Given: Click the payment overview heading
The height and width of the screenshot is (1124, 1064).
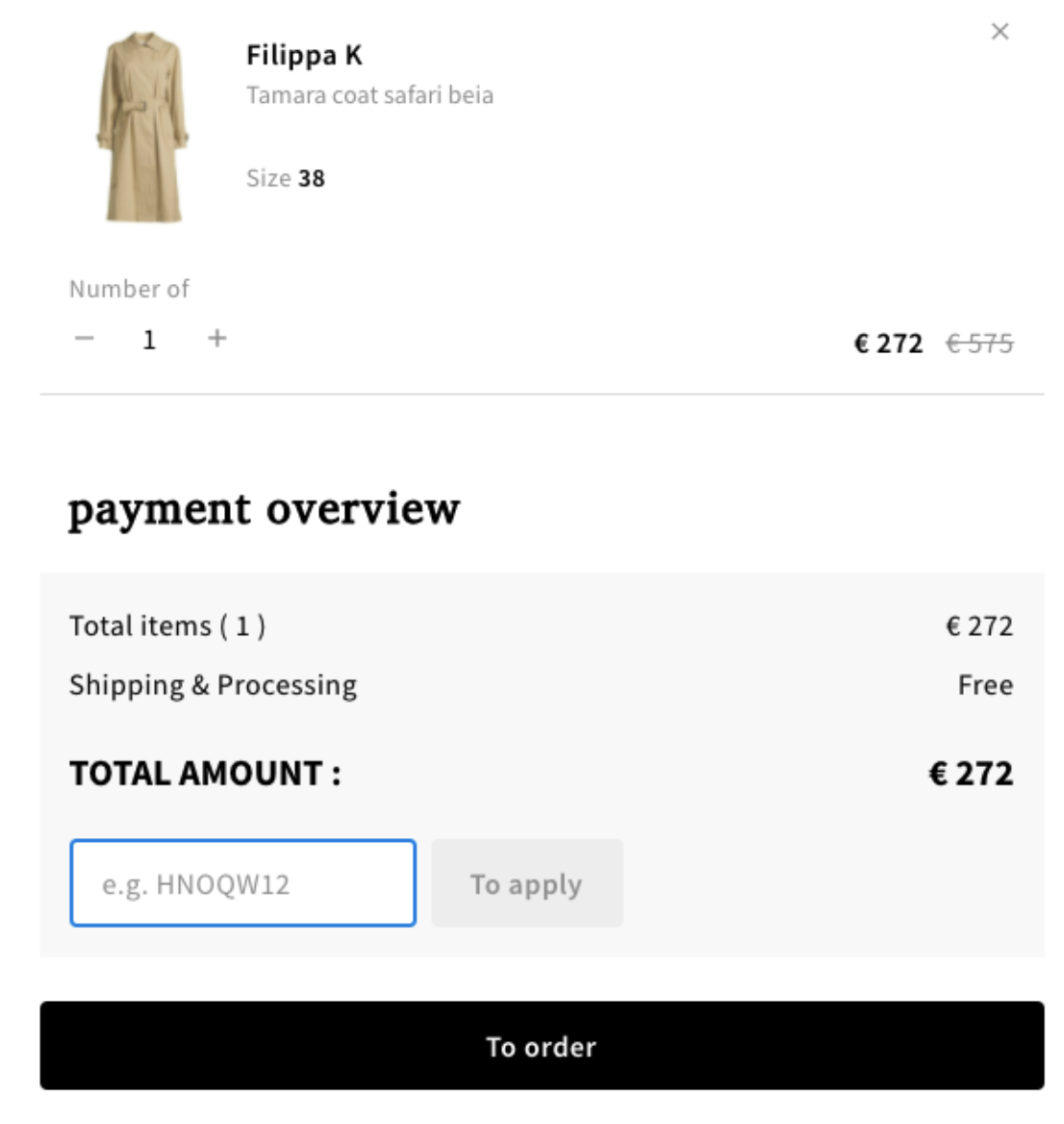Looking at the screenshot, I should [x=265, y=508].
